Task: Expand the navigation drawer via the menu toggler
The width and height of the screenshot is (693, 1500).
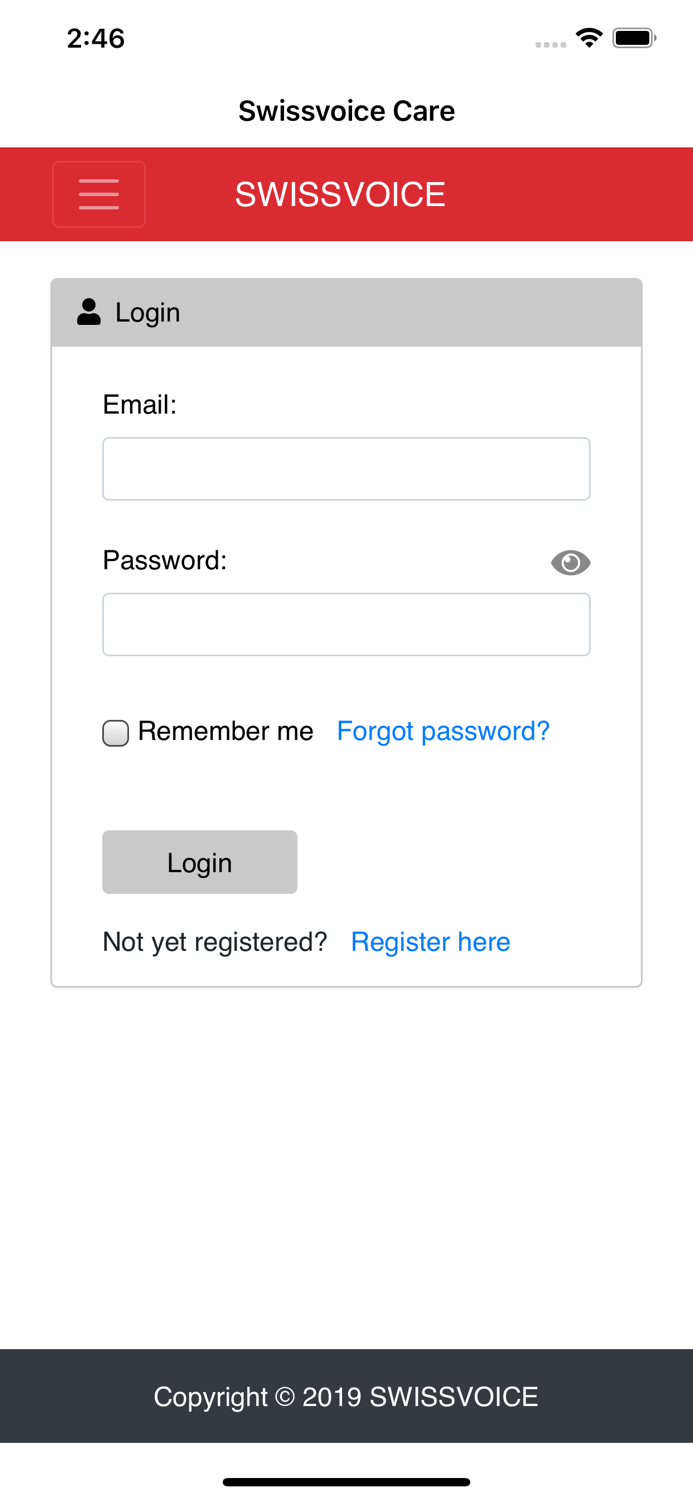Action: 99,193
